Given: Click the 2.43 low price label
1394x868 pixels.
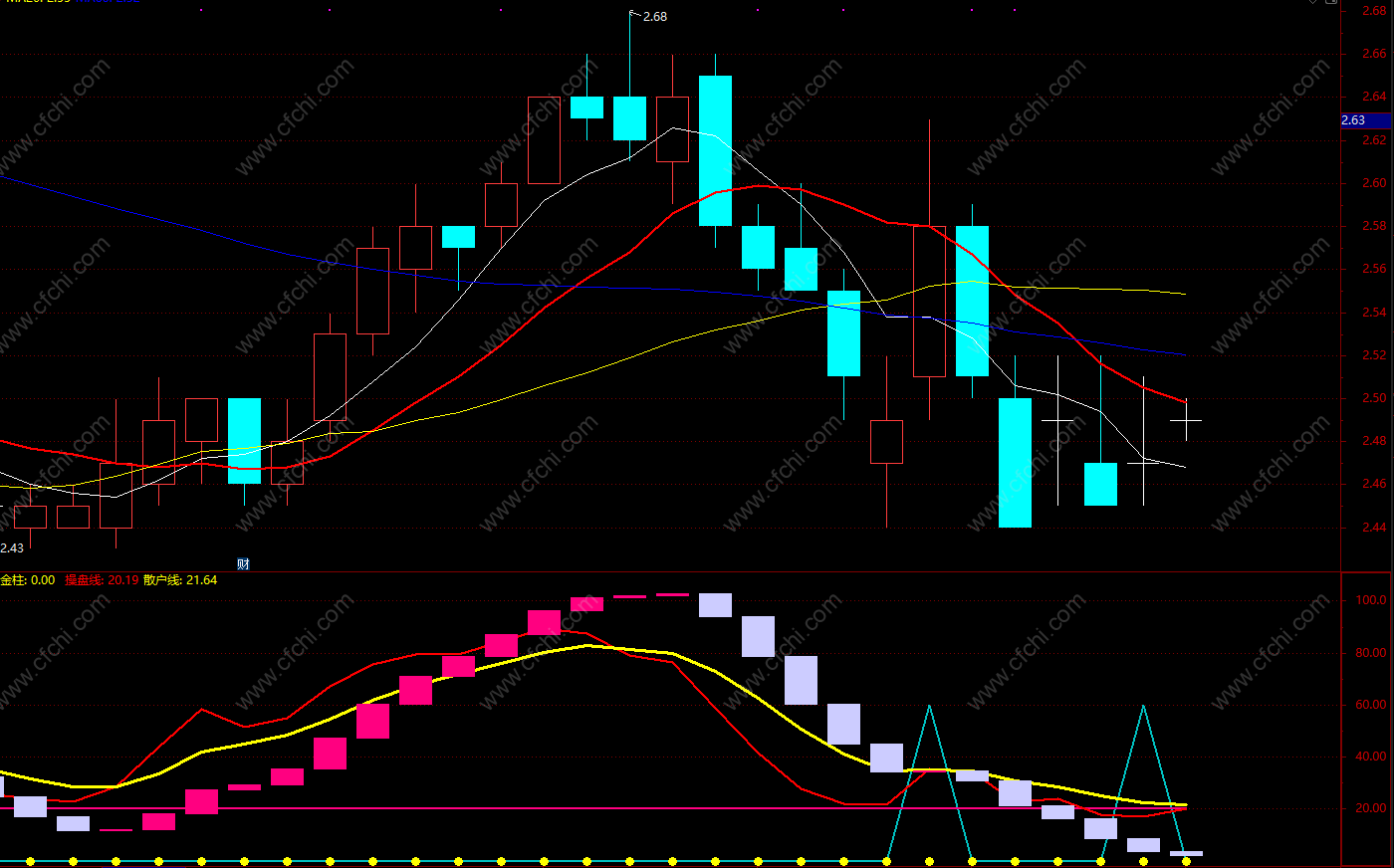Looking at the screenshot, I should 12,548.
